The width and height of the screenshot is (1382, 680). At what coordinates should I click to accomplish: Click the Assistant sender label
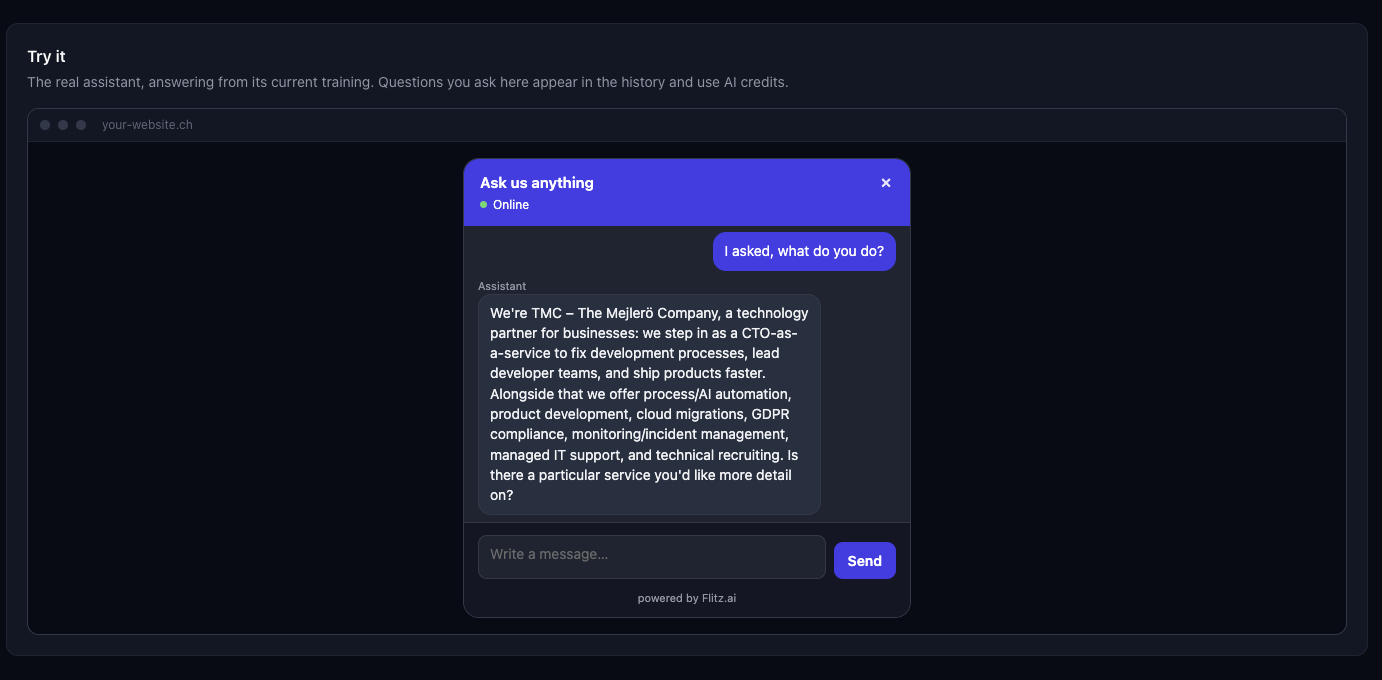click(x=502, y=286)
